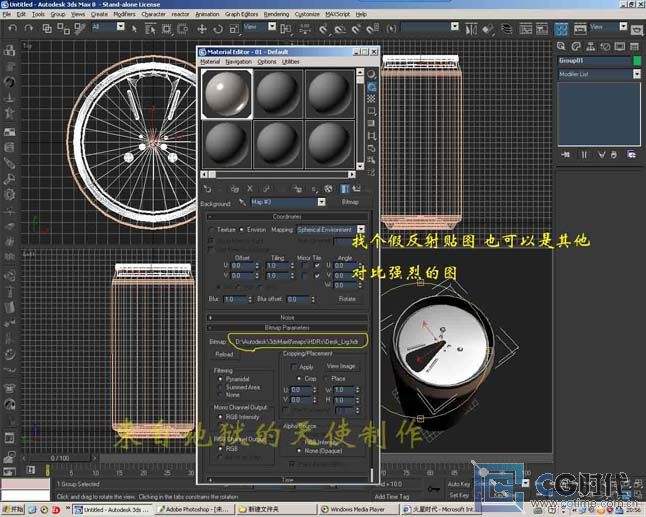Click the Bitmap map type button
Viewport: 646px width, 517px height.
[350, 202]
